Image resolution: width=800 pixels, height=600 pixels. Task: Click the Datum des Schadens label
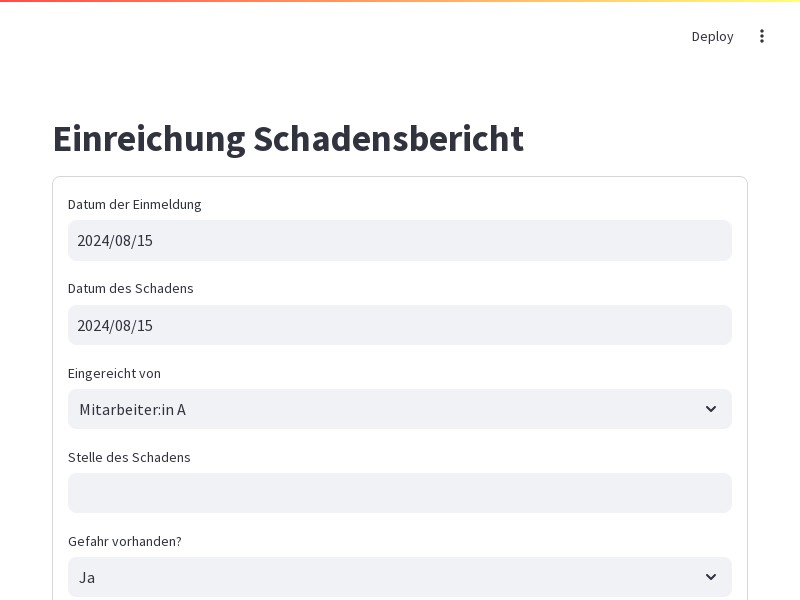coord(131,289)
